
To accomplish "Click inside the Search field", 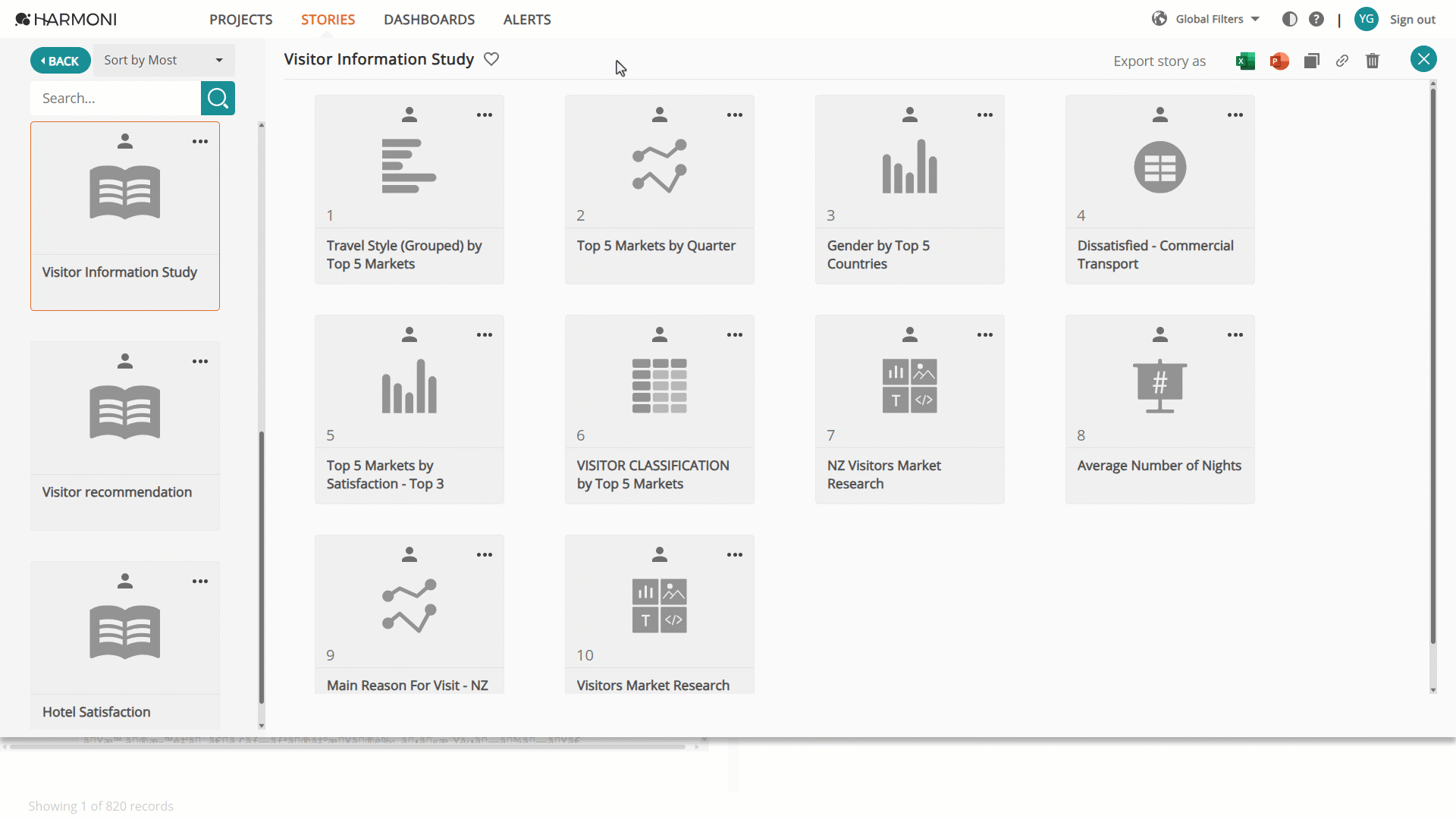I will pyautogui.click(x=115, y=98).
